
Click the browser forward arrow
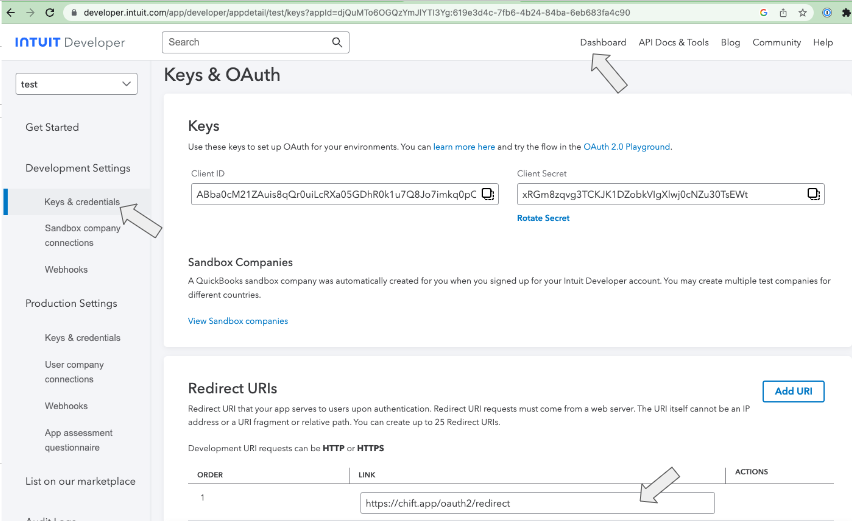[30, 12]
